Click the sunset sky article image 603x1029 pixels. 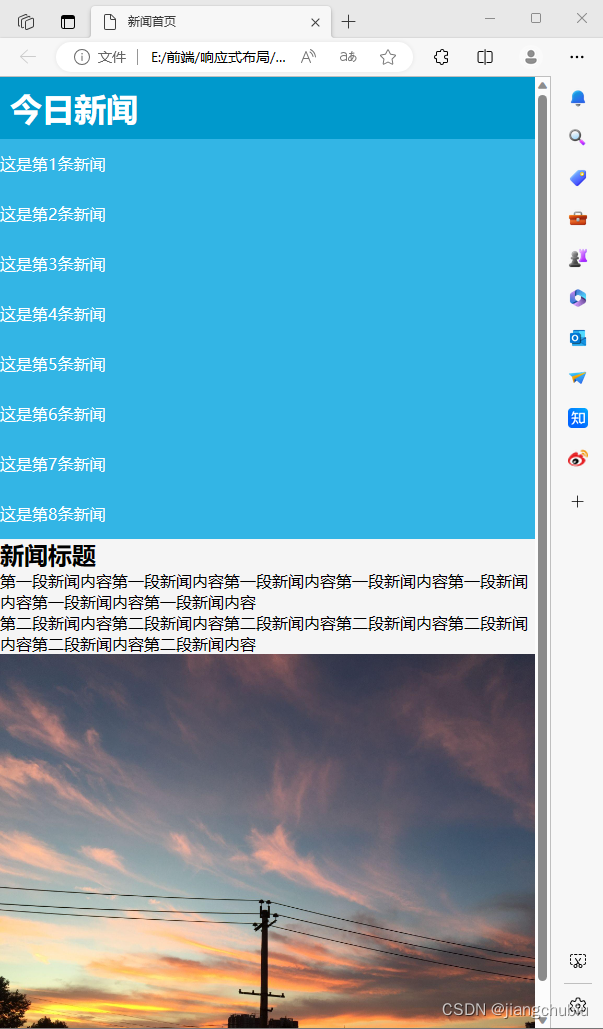pyautogui.click(x=268, y=841)
